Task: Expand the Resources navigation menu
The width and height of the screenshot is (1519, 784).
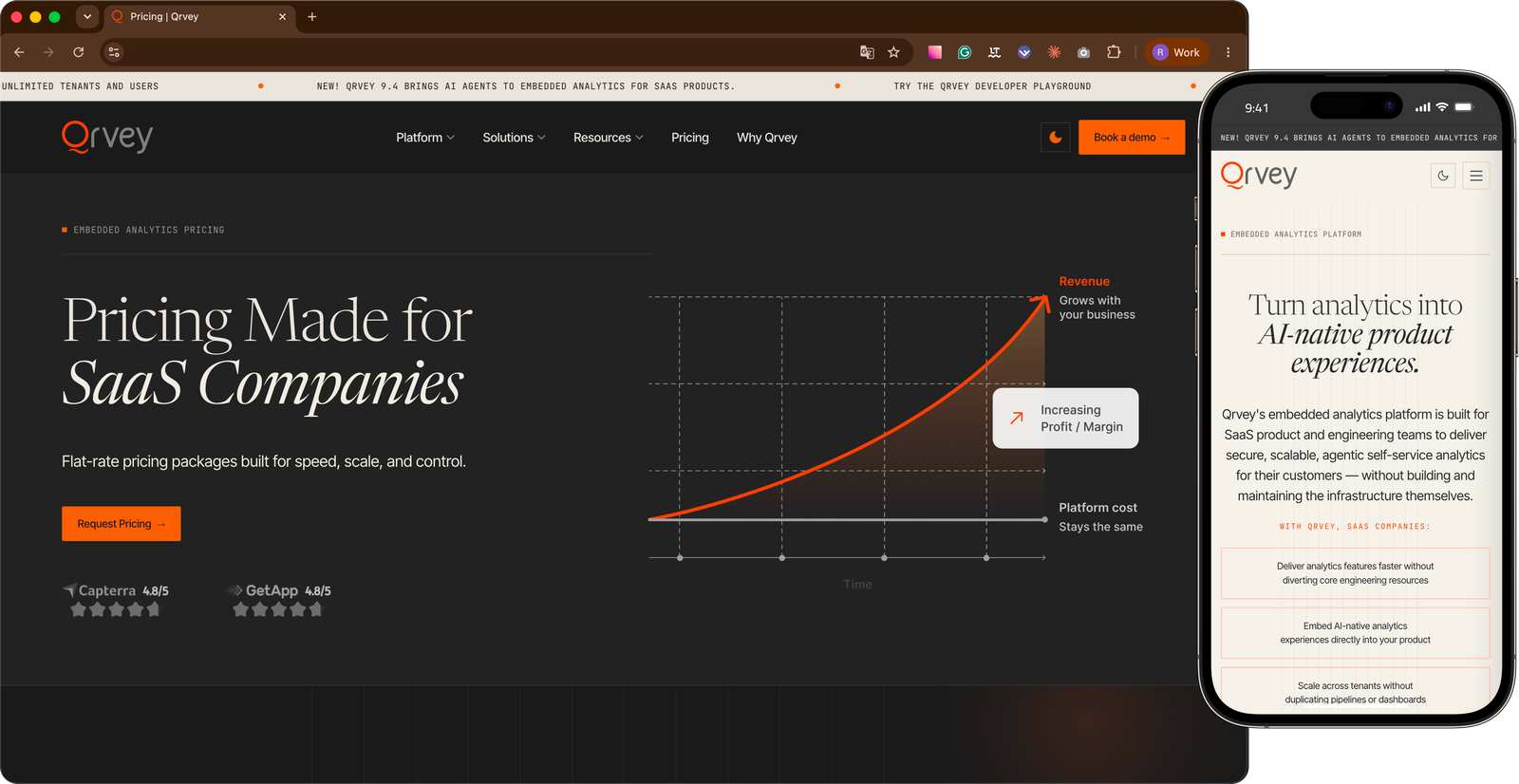Action: (x=609, y=138)
